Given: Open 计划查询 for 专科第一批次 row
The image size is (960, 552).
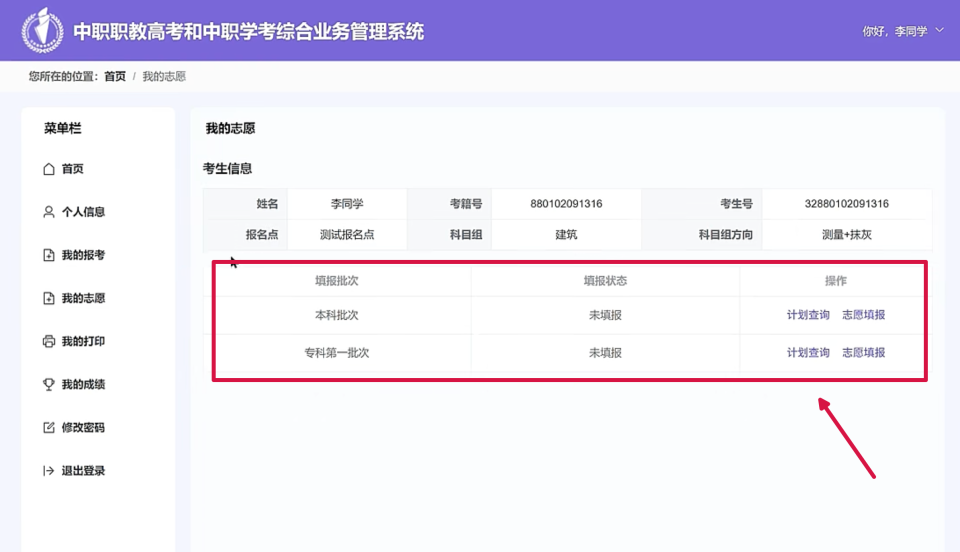Looking at the screenshot, I should click(x=808, y=352).
